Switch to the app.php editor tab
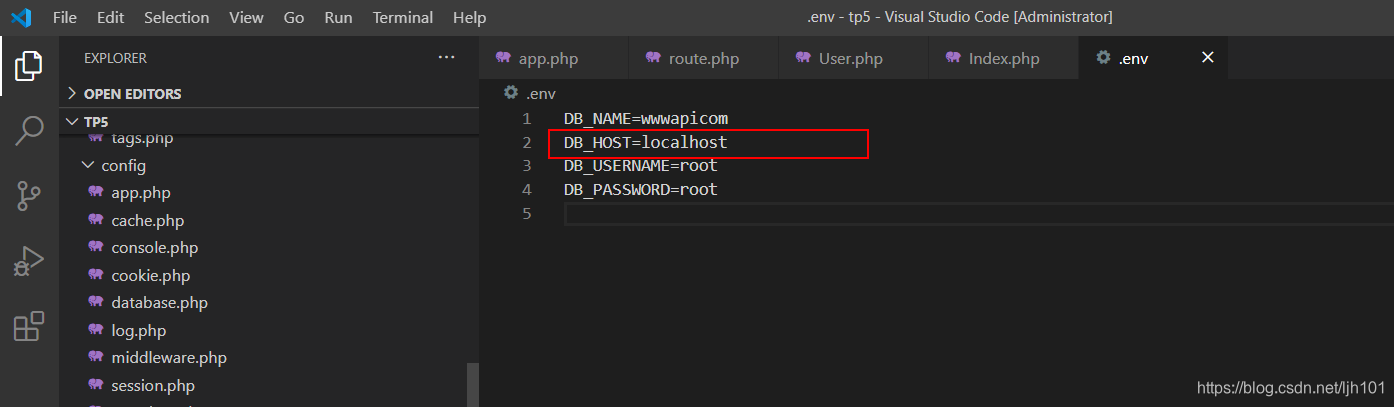1394x407 pixels. pyautogui.click(x=554, y=58)
